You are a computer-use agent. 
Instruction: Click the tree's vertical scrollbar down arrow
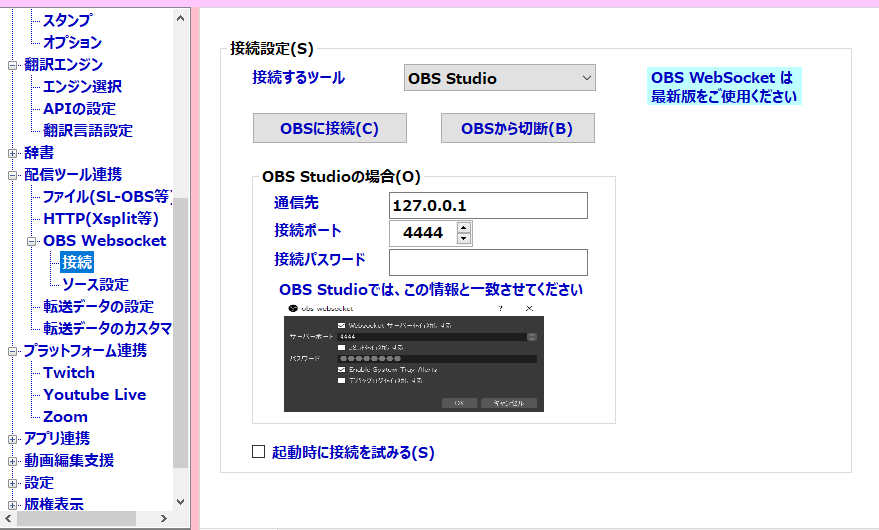click(x=181, y=502)
